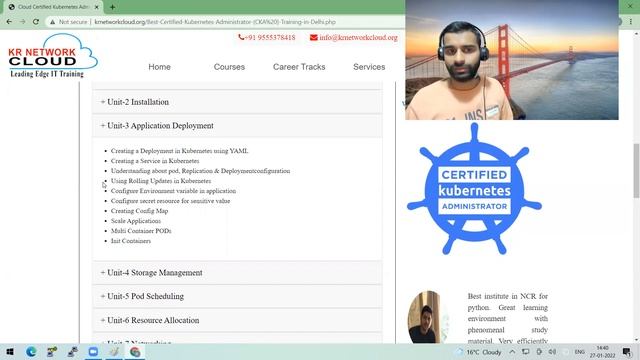Viewport: 640px width, 360px height.
Task: Launch Microsoft Edge from taskbar
Action: pos(31,352)
